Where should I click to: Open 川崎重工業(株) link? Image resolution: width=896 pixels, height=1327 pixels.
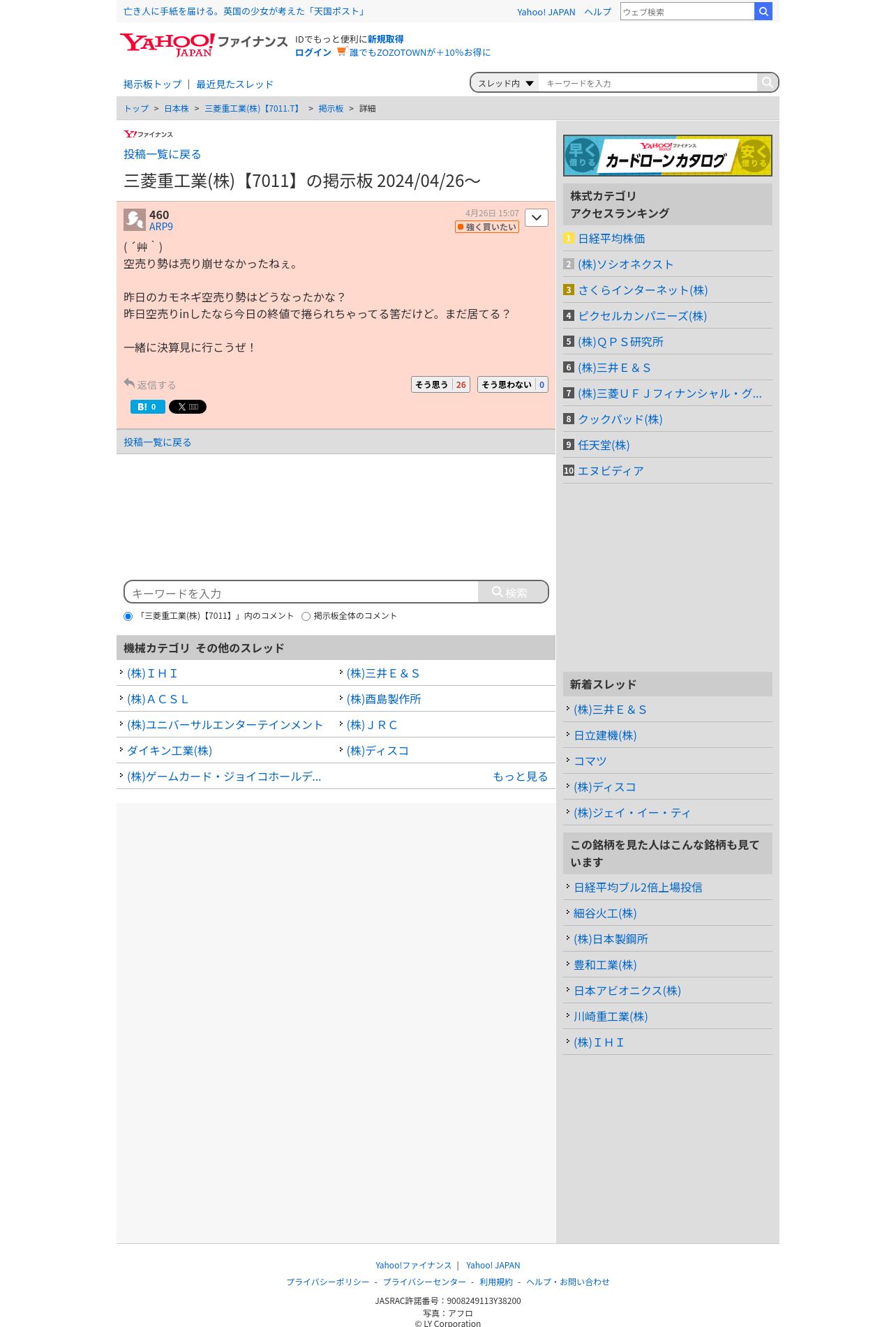tap(611, 1017)
